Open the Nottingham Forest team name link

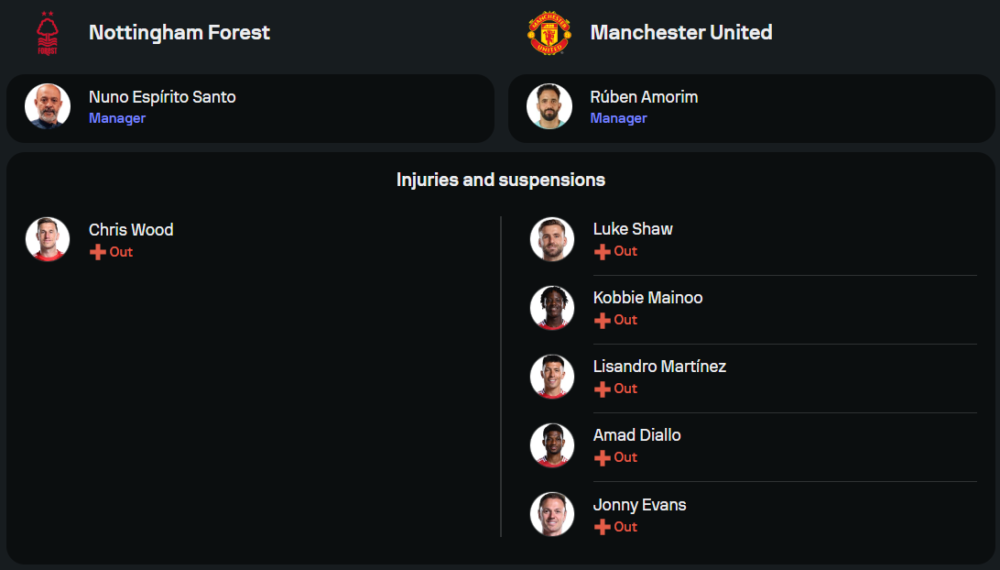(x=179, y=32)
